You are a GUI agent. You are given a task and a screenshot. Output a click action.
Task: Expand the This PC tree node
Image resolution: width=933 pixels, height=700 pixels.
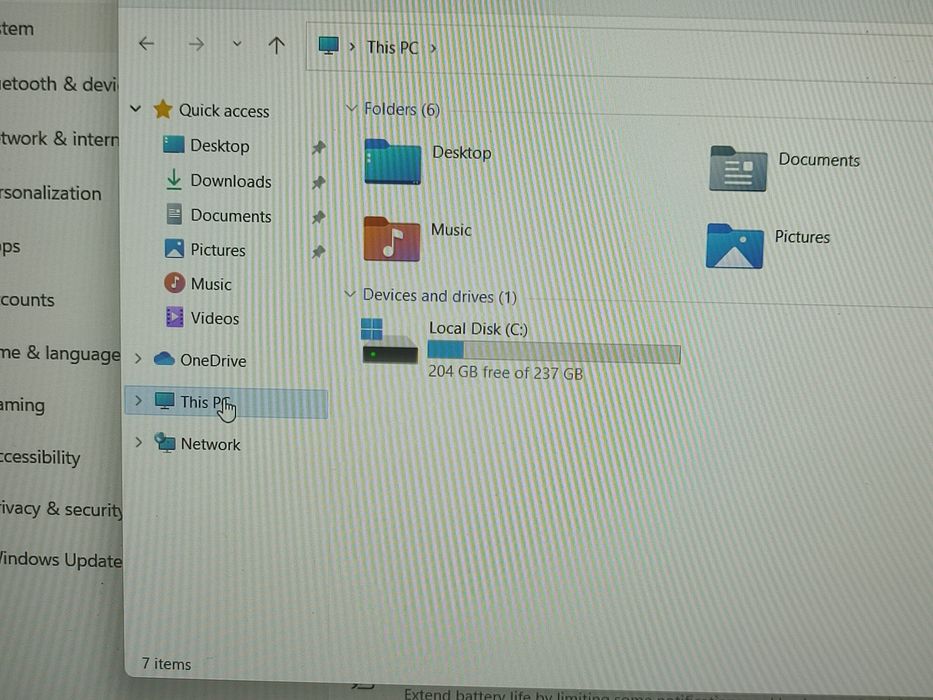point(138,401)
